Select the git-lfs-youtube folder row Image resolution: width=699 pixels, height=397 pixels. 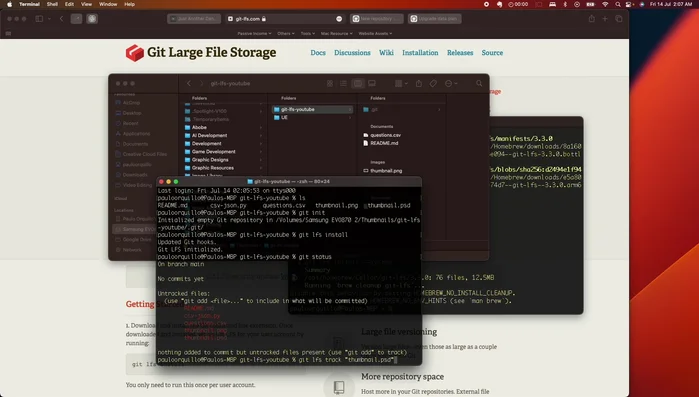tap(312, 109)
